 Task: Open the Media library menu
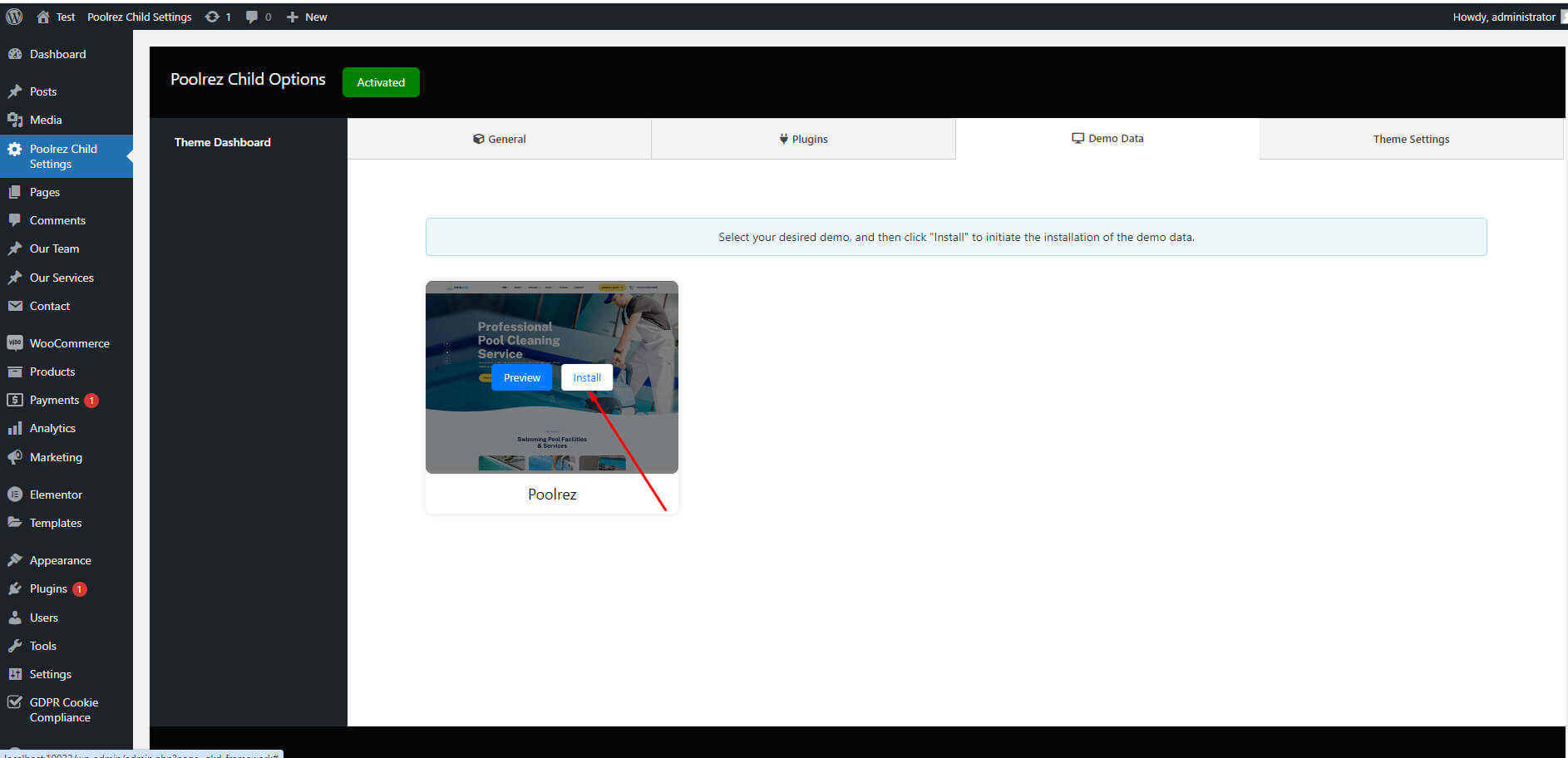click(46, 120)
